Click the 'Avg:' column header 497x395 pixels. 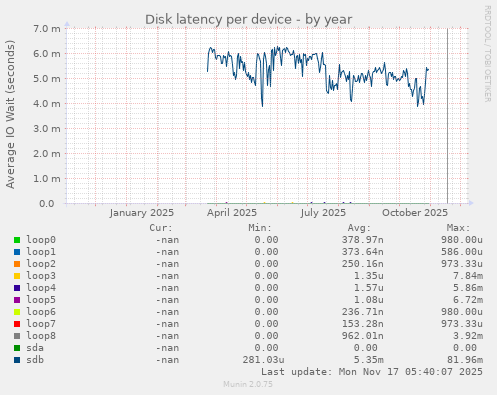point(359,228)
